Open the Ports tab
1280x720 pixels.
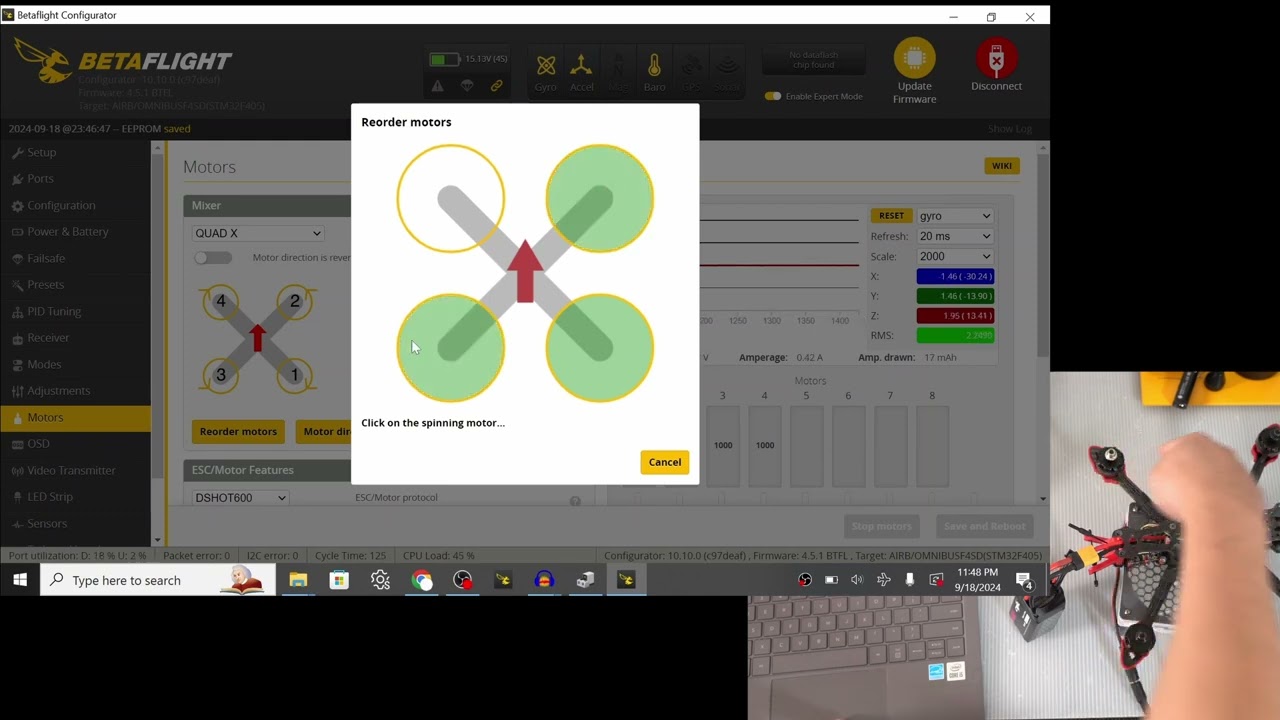point(75,179)
